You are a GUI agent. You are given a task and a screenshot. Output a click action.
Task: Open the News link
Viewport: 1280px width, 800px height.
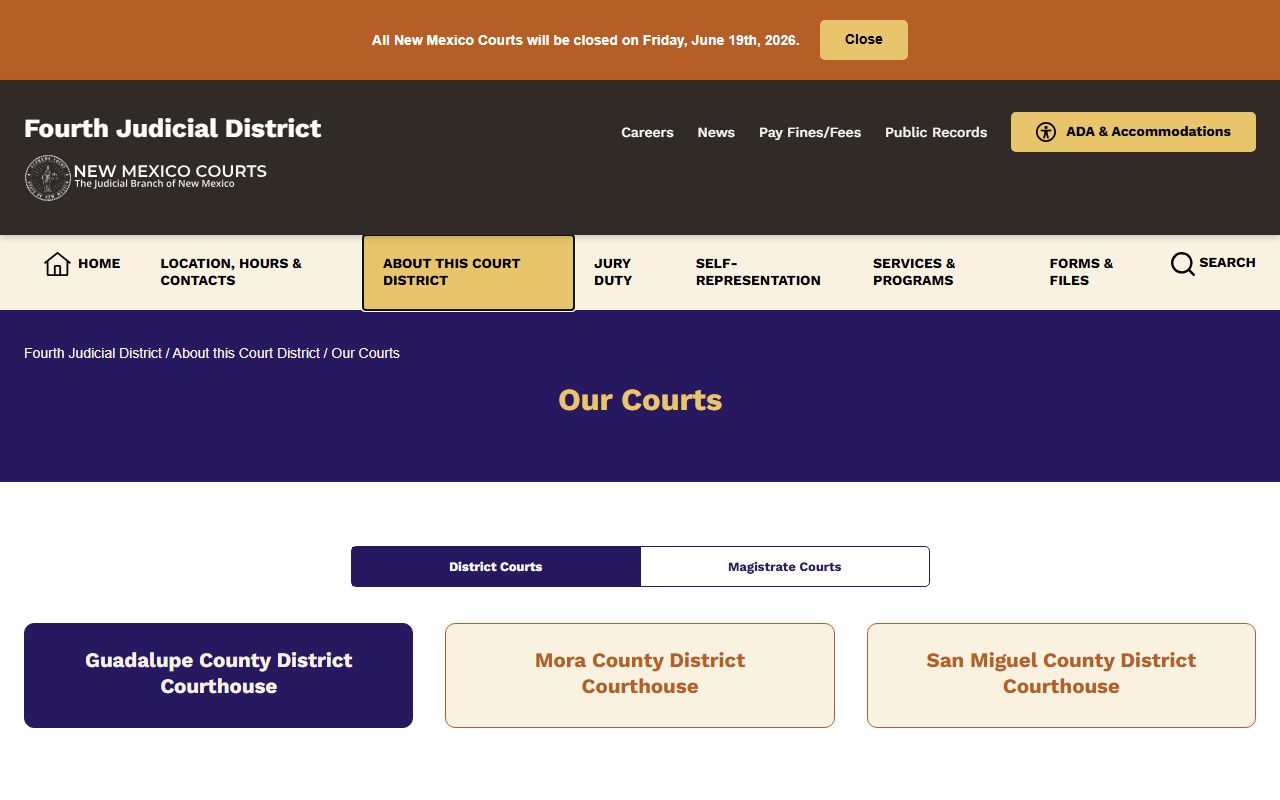[x=716, y=132]
